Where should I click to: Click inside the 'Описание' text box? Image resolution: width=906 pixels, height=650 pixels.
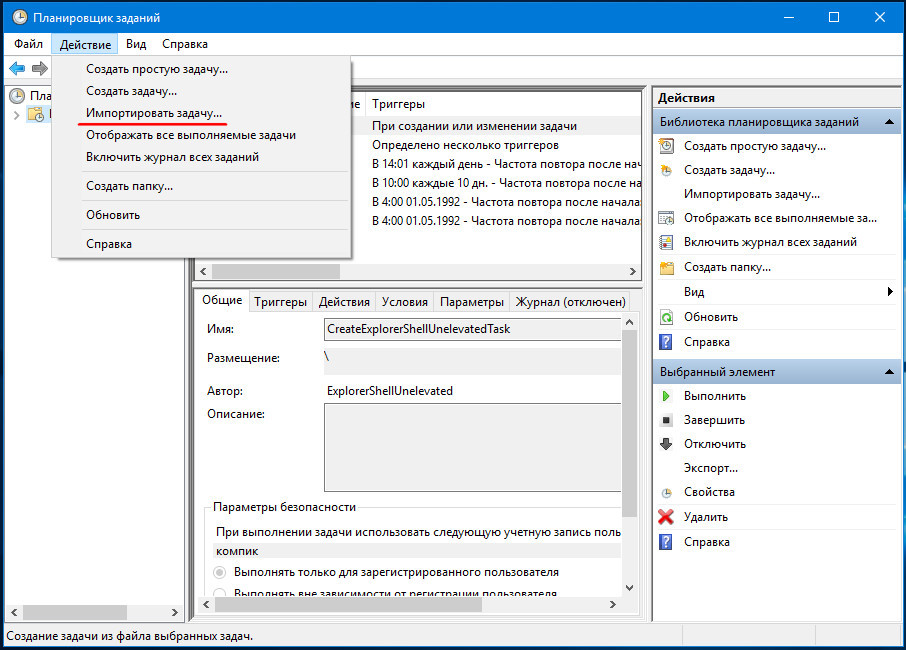click(473, 447)
